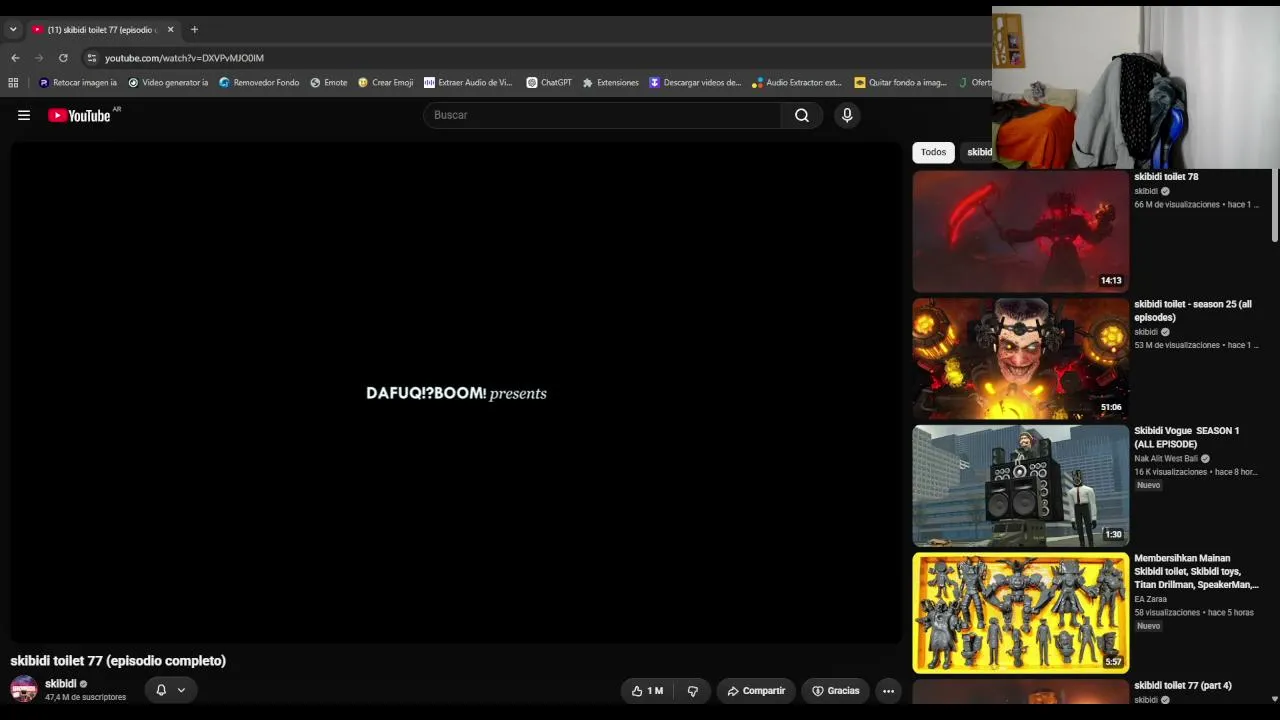Open the Audio Extractor bookmark
The height and width of the screenshot is (720, 1280).
click(797, 83)
